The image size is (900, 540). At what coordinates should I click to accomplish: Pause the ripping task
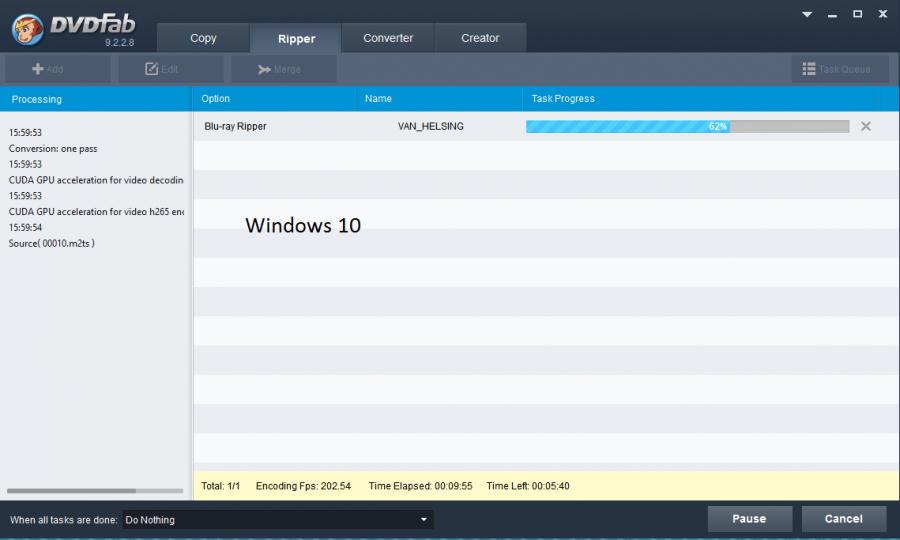[x=750, y=519]
